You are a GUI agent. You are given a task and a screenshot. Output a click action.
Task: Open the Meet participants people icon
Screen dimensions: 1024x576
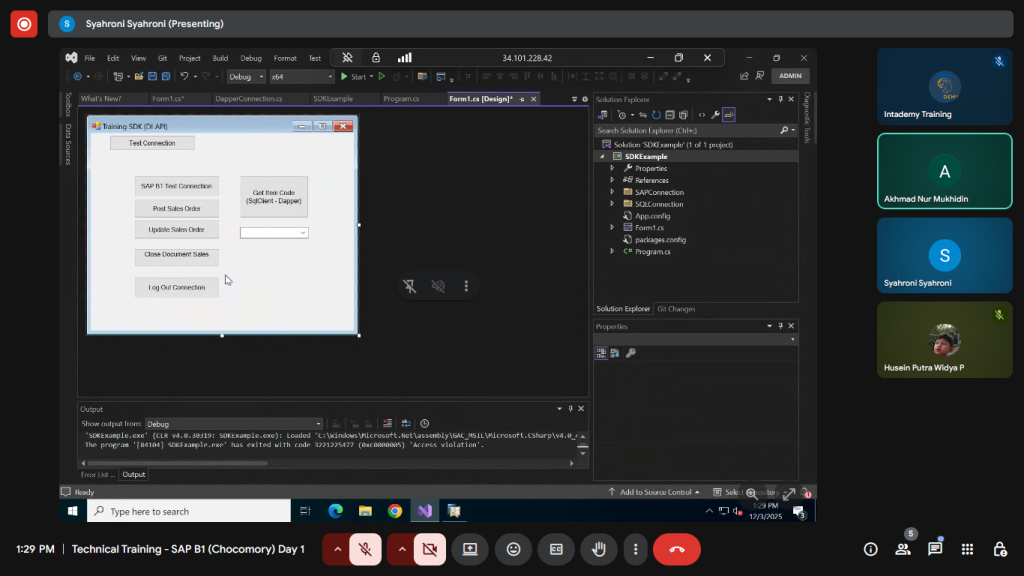903,549
